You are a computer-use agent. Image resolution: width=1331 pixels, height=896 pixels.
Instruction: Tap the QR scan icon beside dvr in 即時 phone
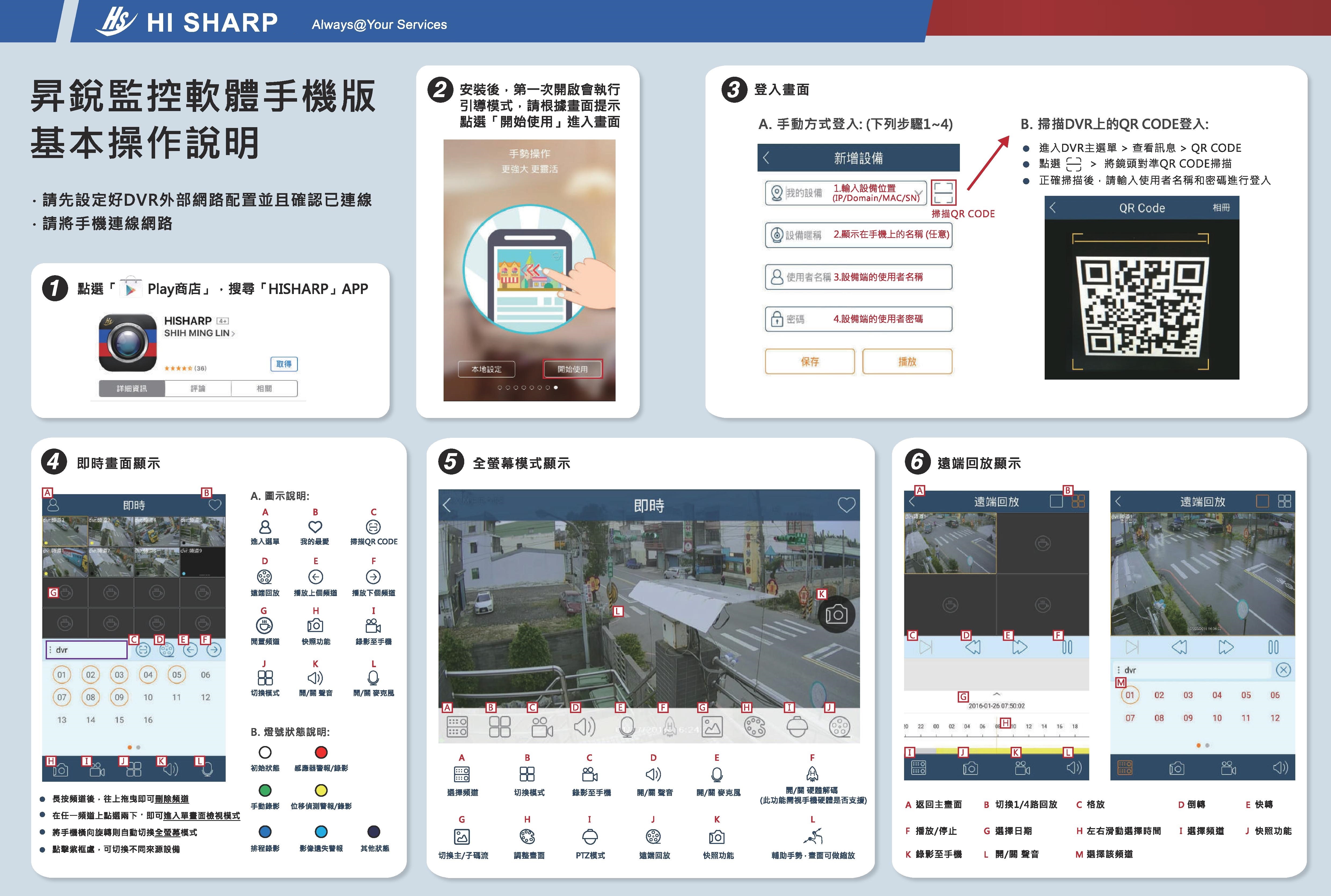[x=143, y=650]
